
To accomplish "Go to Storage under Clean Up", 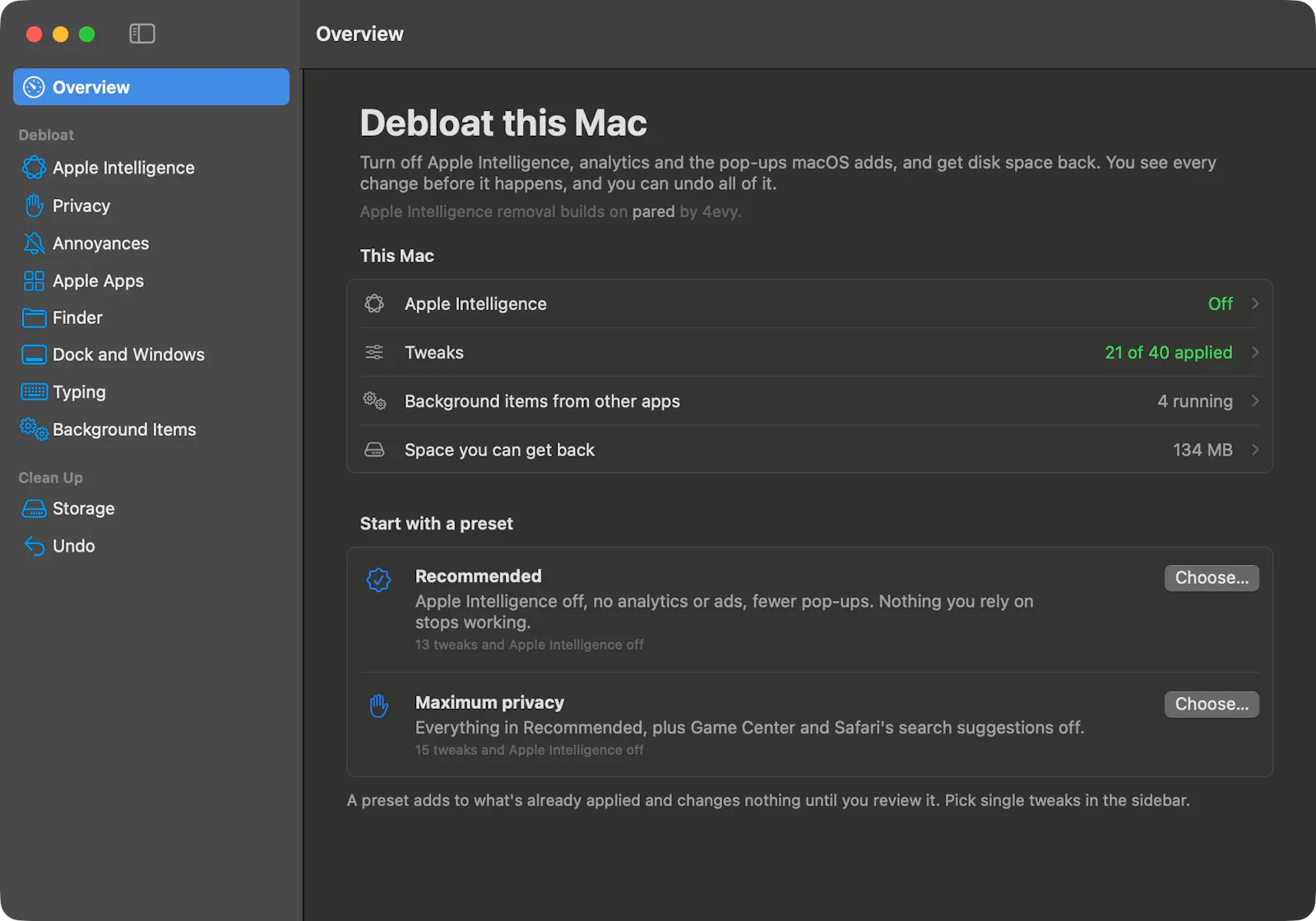I will click(x=151, y=508).
